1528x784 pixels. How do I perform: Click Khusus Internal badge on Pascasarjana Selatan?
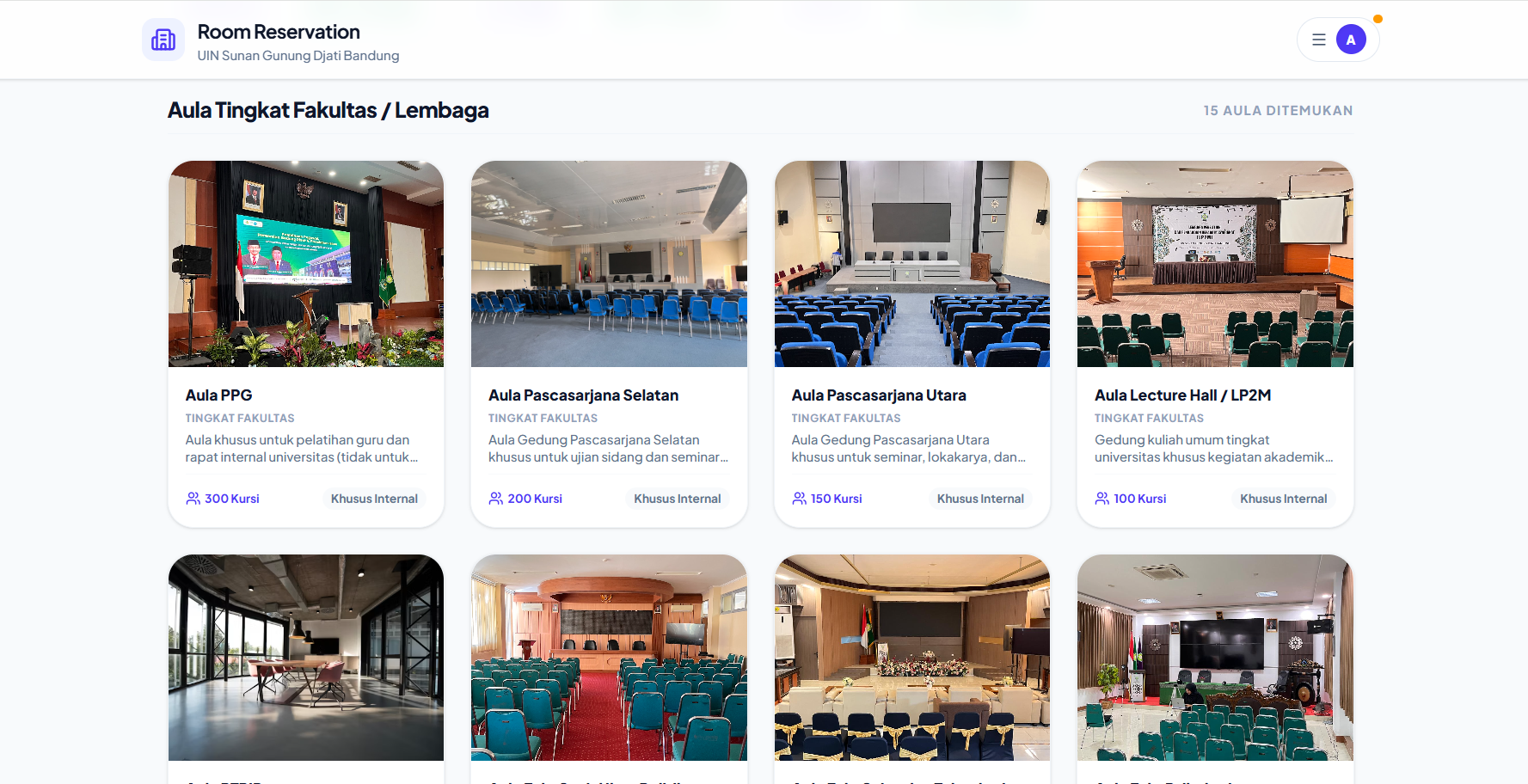pos(678,499)
